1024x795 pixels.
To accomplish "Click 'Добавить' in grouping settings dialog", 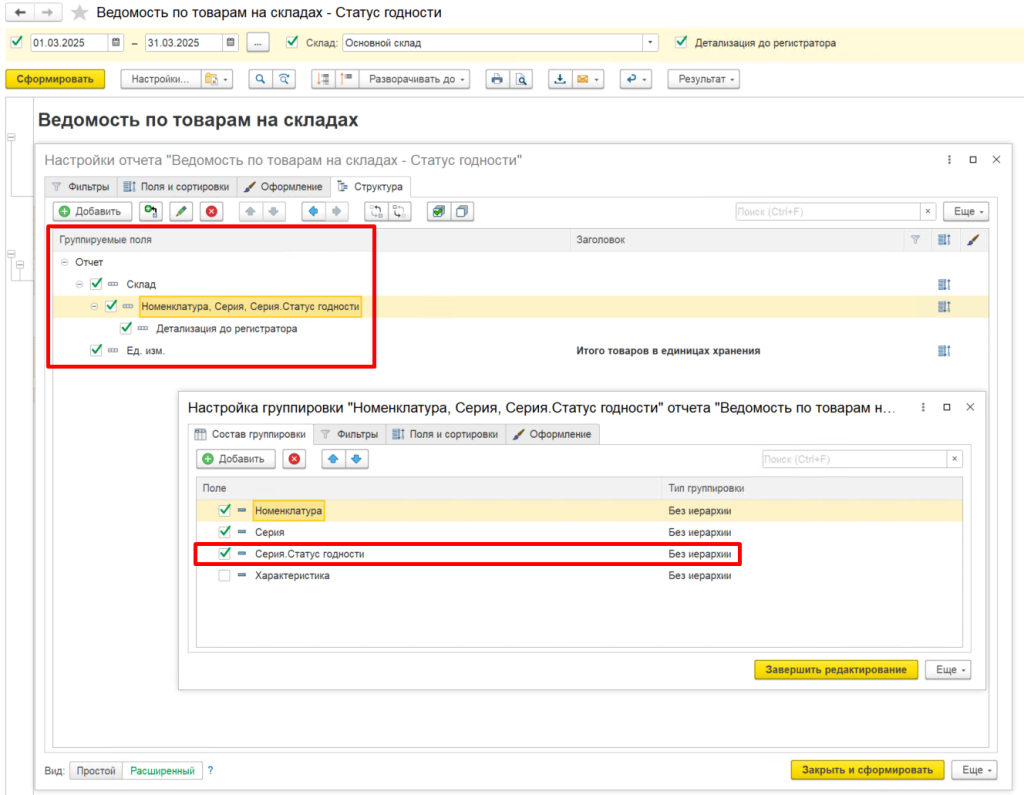I will click(x=235, y=459).
